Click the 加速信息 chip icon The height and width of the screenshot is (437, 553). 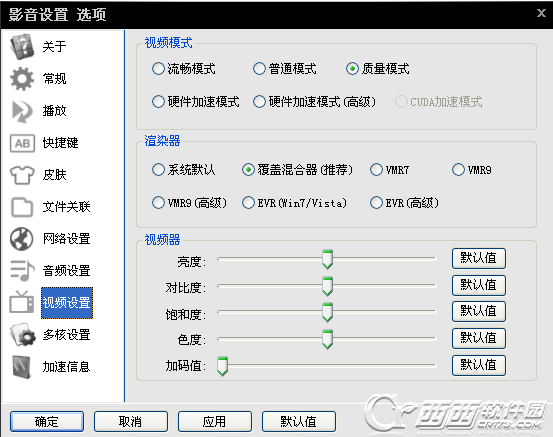tap(22, 366)
